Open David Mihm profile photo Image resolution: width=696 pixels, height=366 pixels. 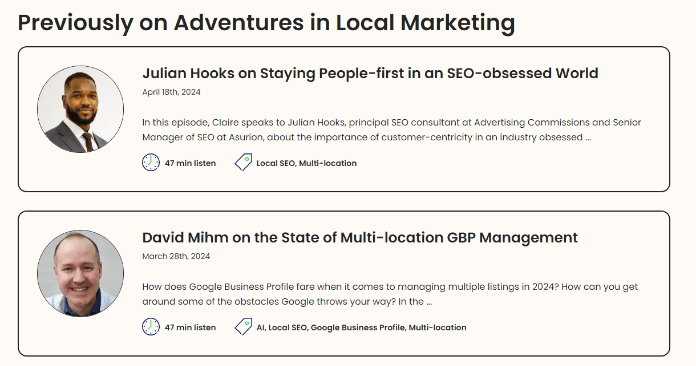(80, 273)
